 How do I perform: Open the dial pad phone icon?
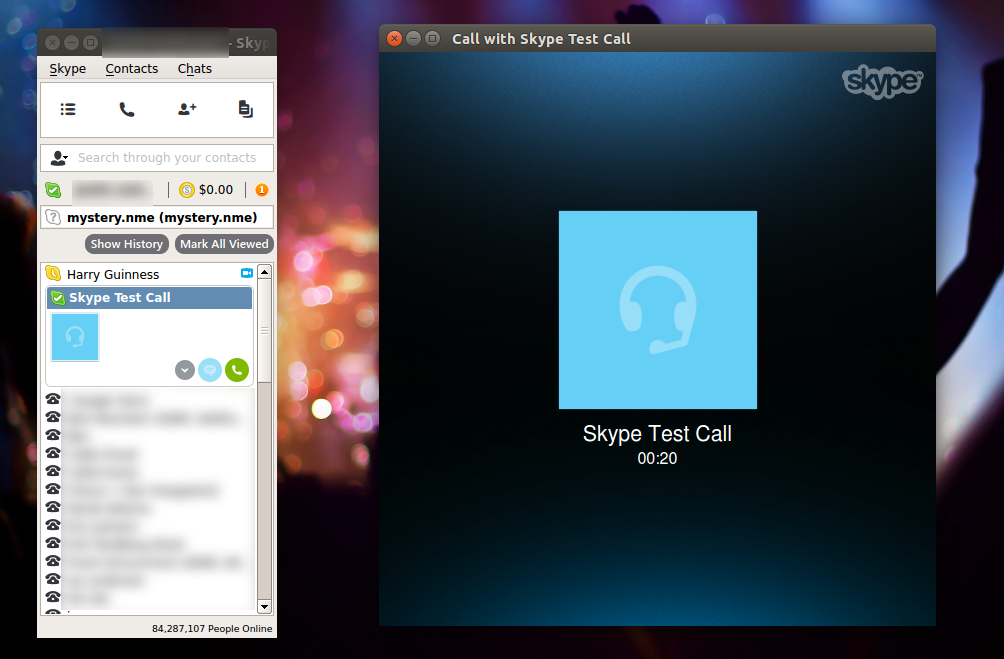click(x=127, y=110)
